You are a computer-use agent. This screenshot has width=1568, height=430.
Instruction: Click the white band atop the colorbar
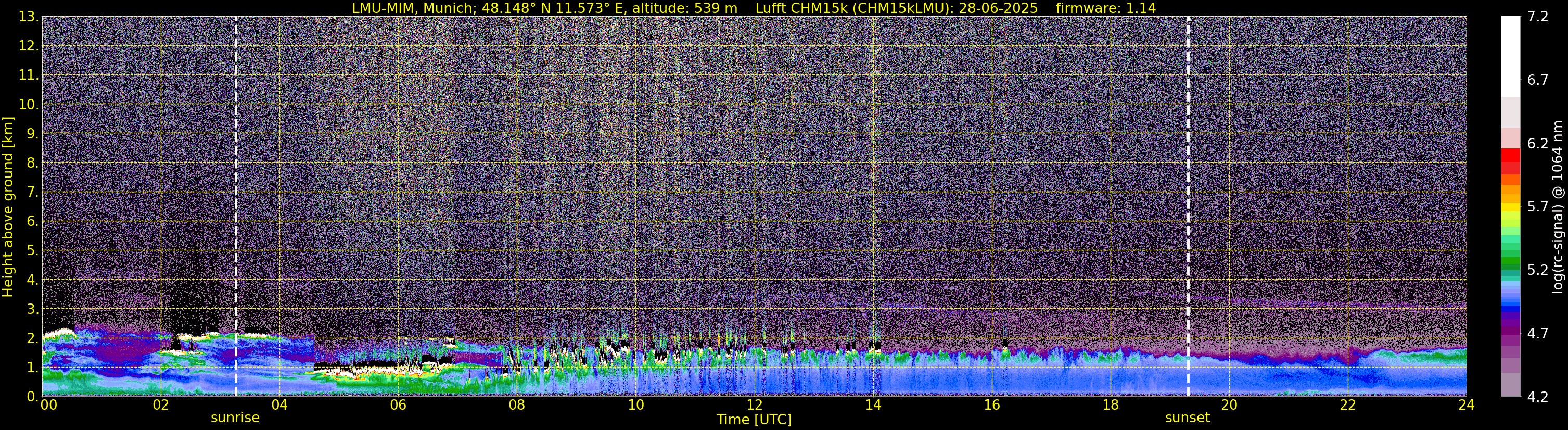point(1510,56)
